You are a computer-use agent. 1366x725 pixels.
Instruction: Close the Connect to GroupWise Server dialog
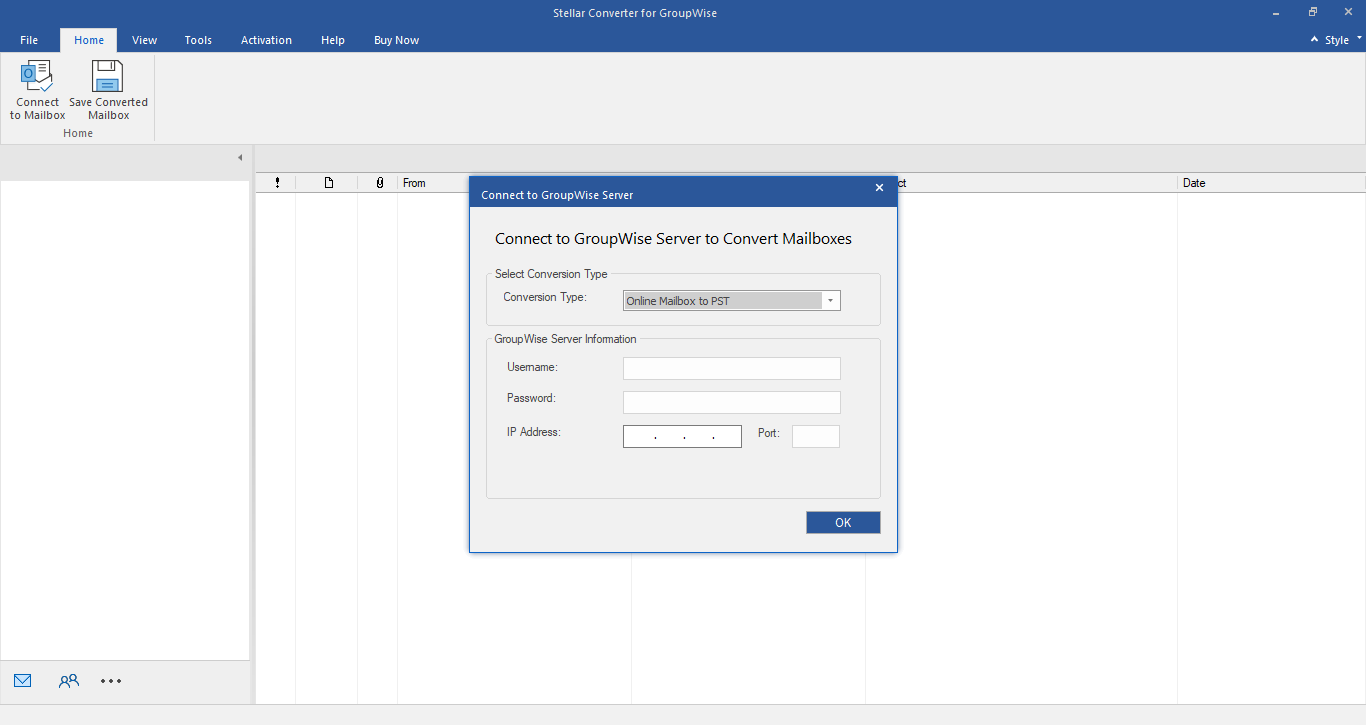point(879,188)
